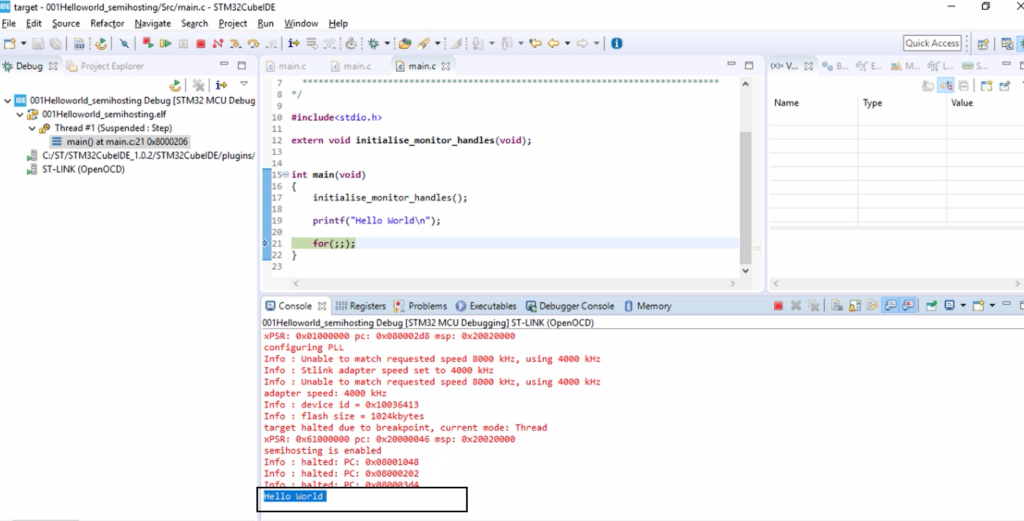Click the Disconnect icon in toolbar

click(217, 43)
